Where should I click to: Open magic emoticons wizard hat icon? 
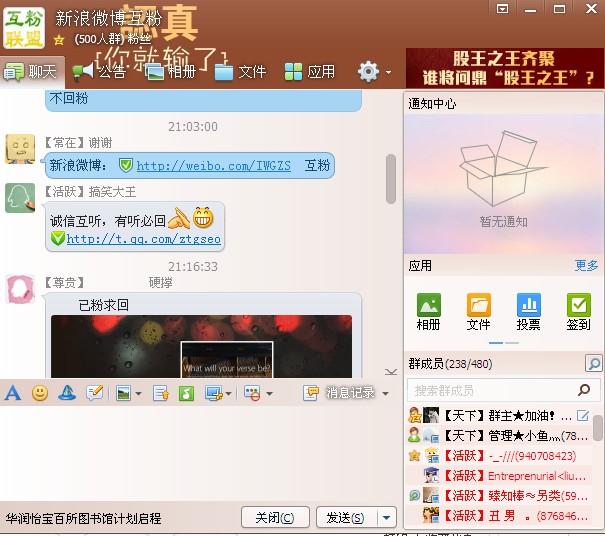tap(67, 393)
